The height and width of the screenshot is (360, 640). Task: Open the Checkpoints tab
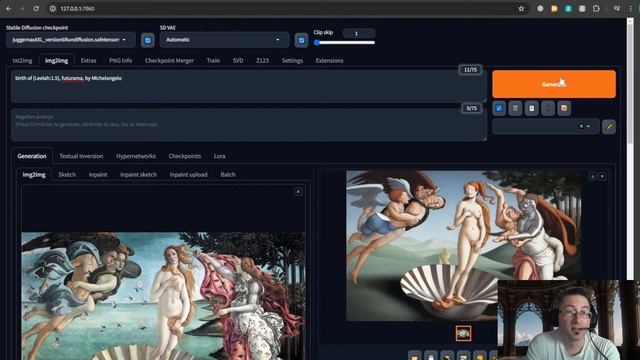pos(184,156)
